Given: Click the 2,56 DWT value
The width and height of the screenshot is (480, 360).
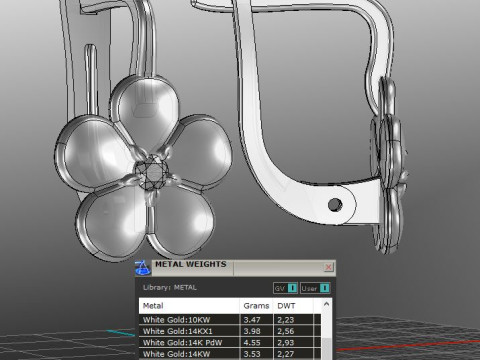Looking at the screenshot, I should click(286, 331).
